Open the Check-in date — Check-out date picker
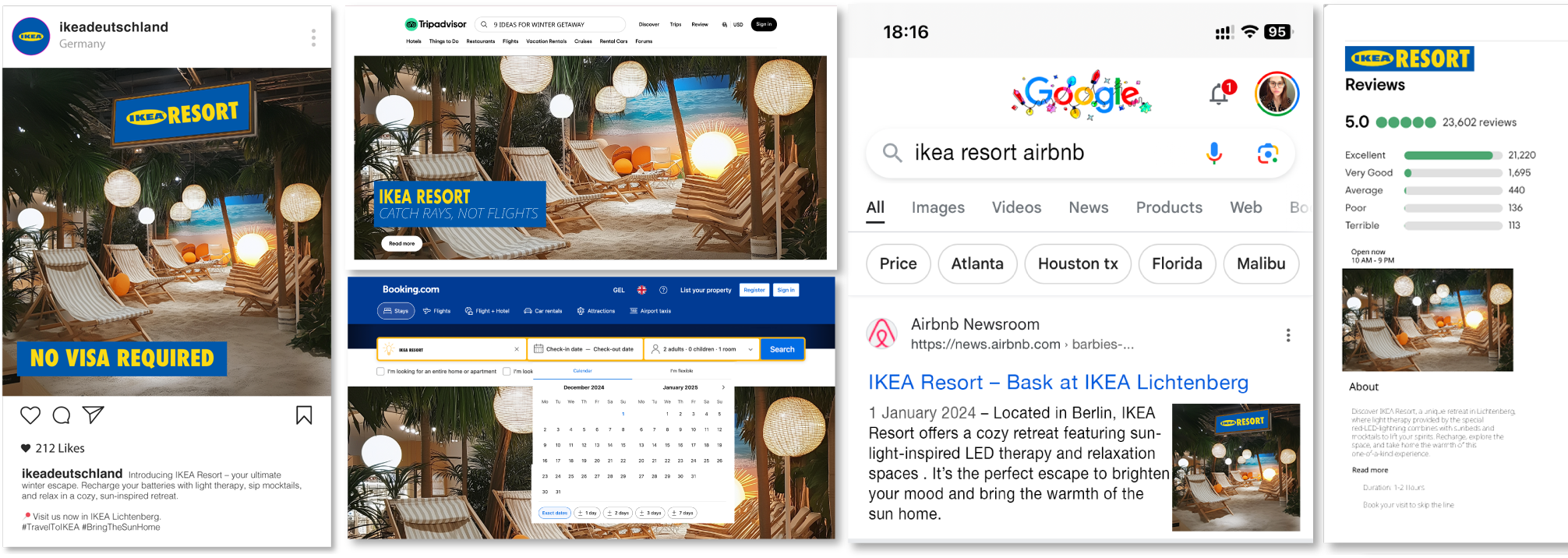 point(585,349)
